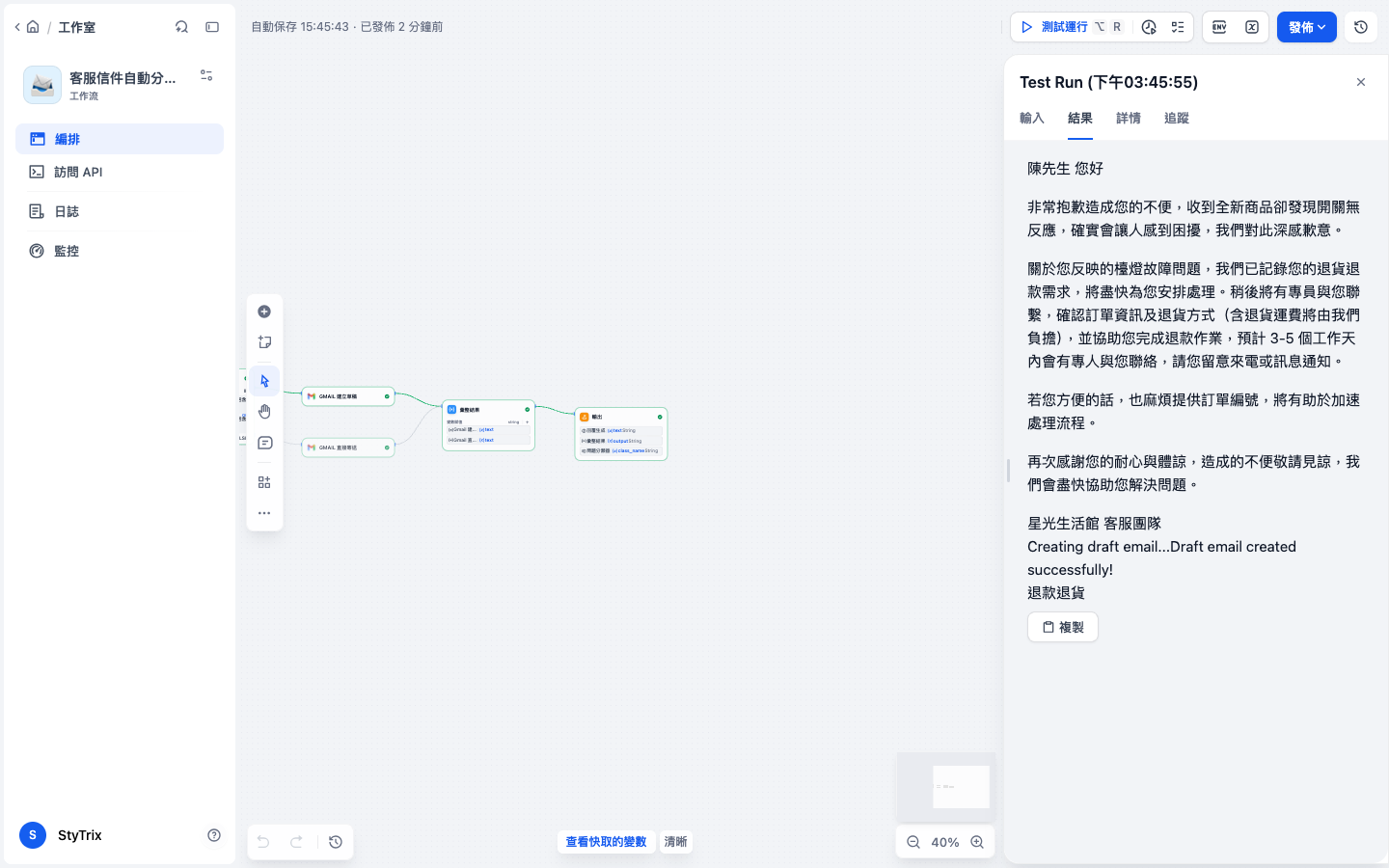This screenshot has height=868, width=1389.
Task: Open the version history icon top right
Action: [x=1361, y=27]
